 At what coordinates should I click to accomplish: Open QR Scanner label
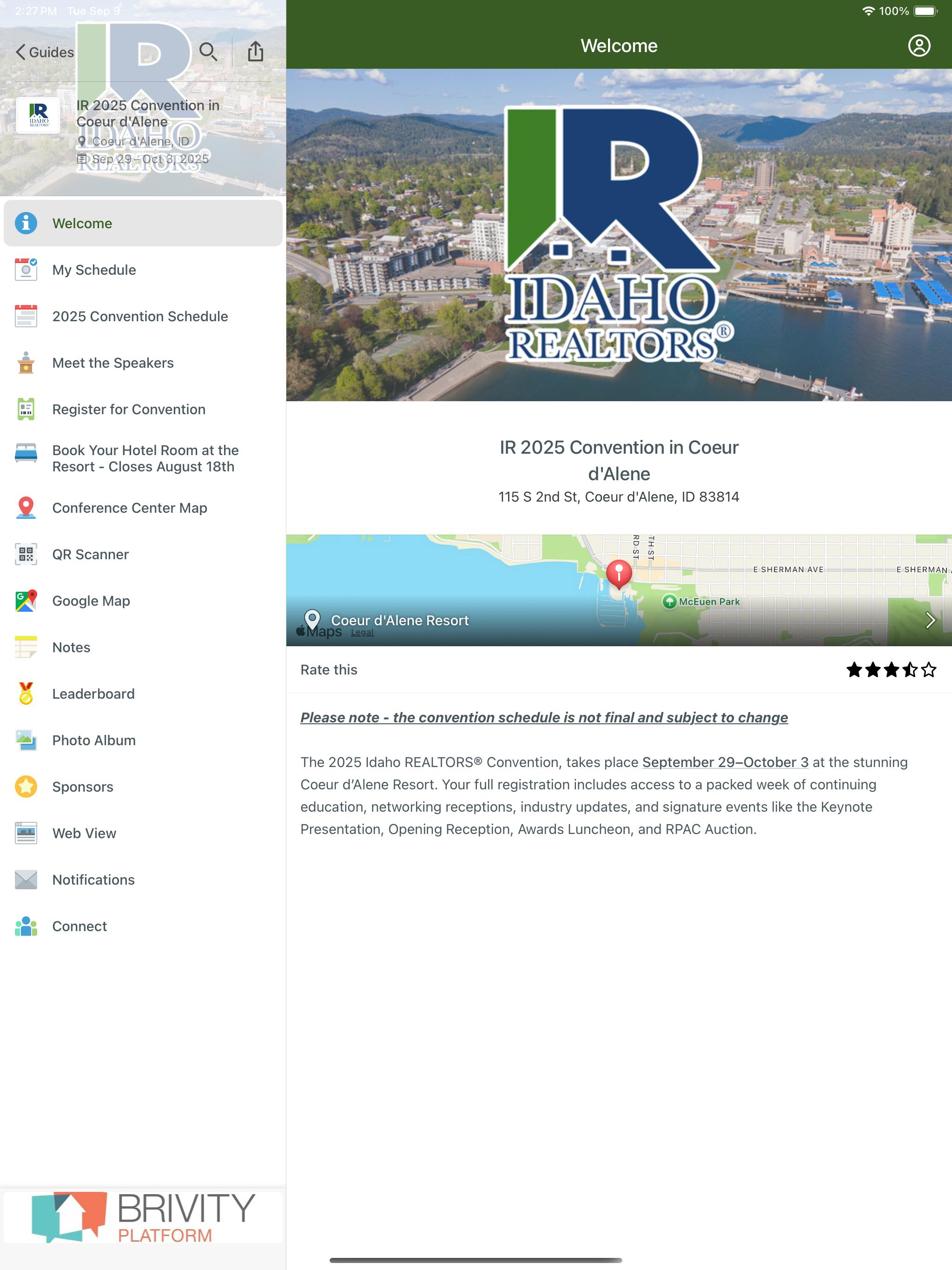(x=91, y=554)
